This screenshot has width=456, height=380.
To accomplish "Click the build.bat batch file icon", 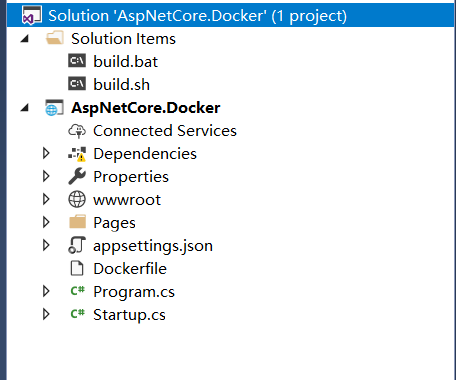I will (x=77, y=61).
